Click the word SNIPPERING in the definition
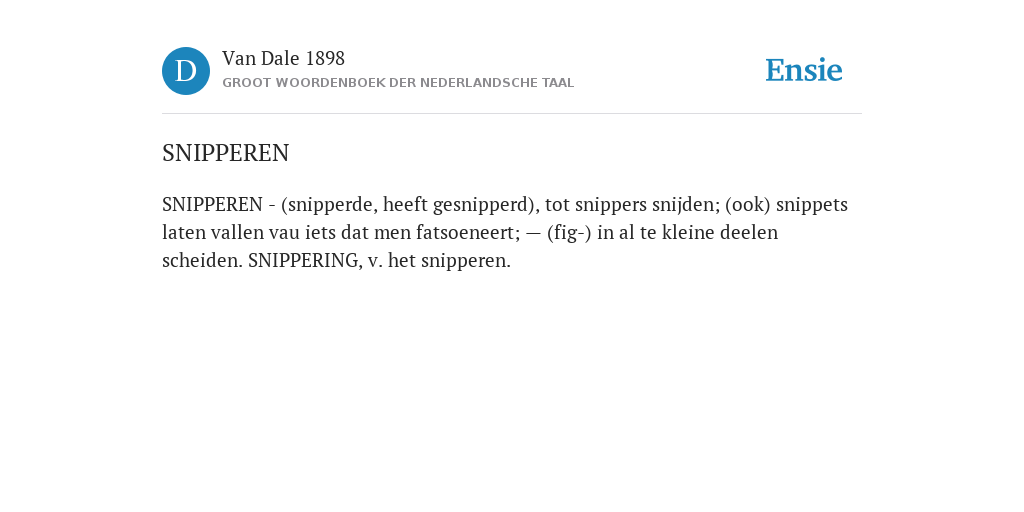Screen dimensions: 1024x512 [303, 261]
